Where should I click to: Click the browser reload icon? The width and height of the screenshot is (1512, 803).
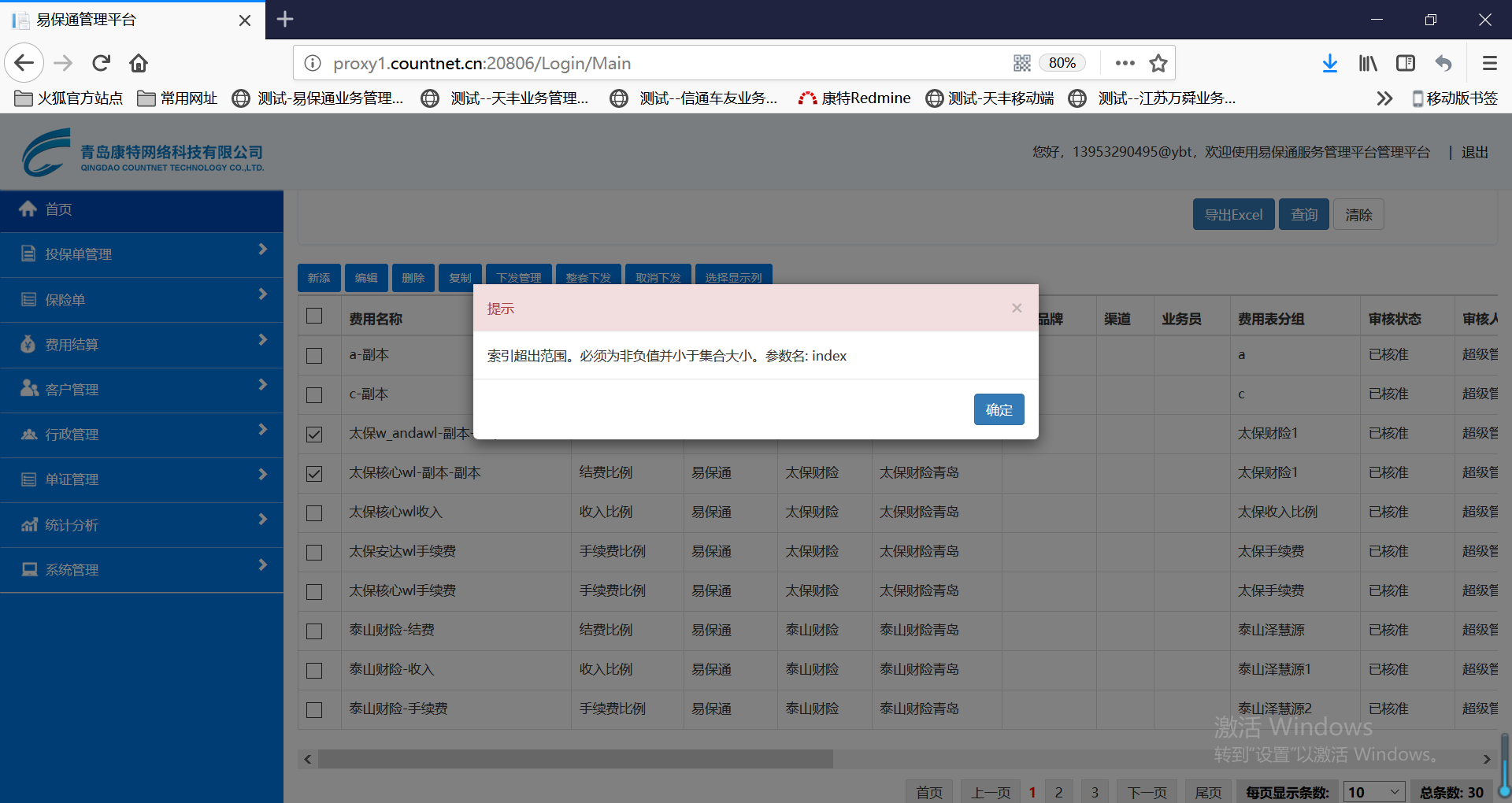point(101,63)
